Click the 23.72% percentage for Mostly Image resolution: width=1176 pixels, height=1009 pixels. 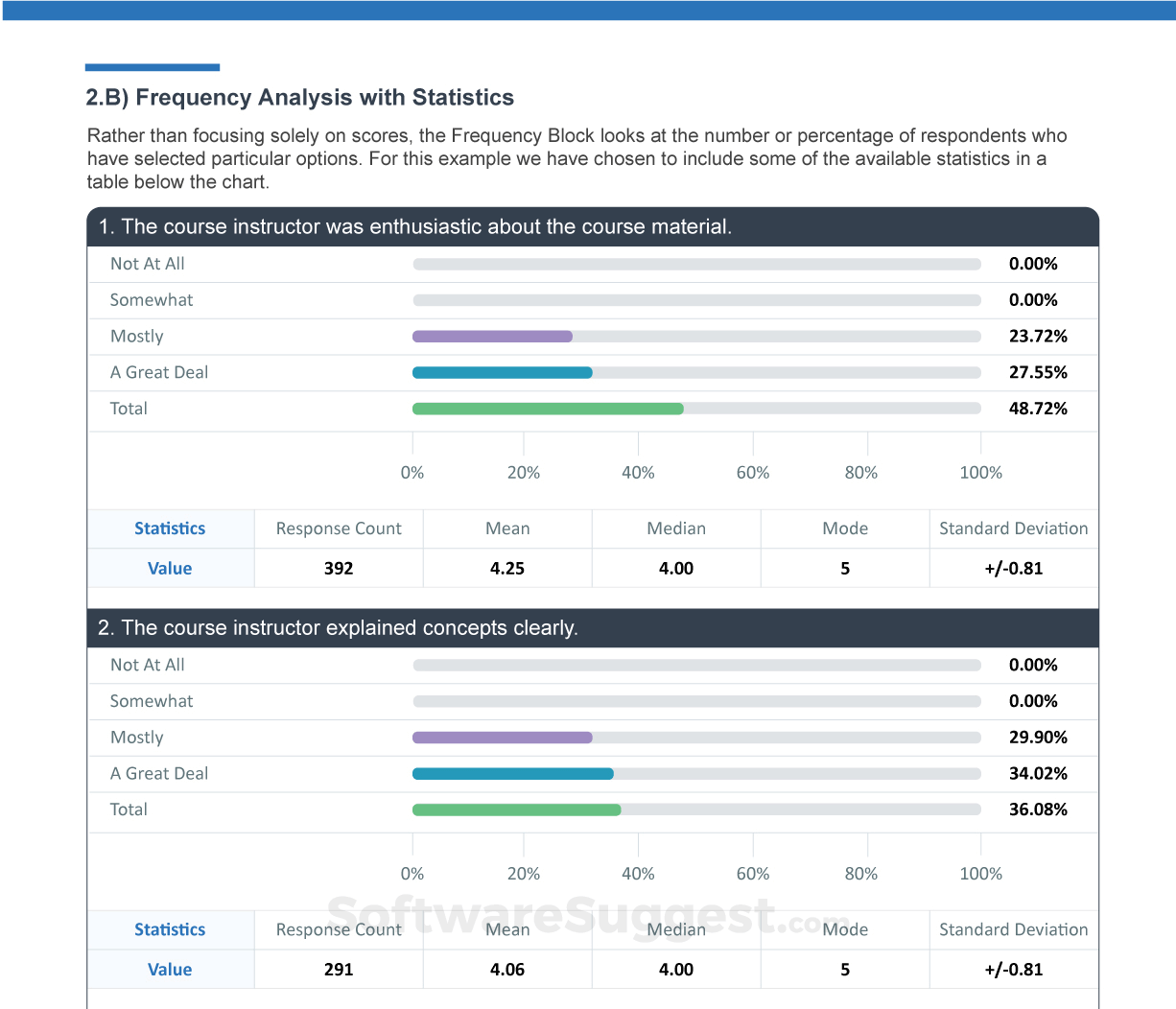[x=1038, y=337]
